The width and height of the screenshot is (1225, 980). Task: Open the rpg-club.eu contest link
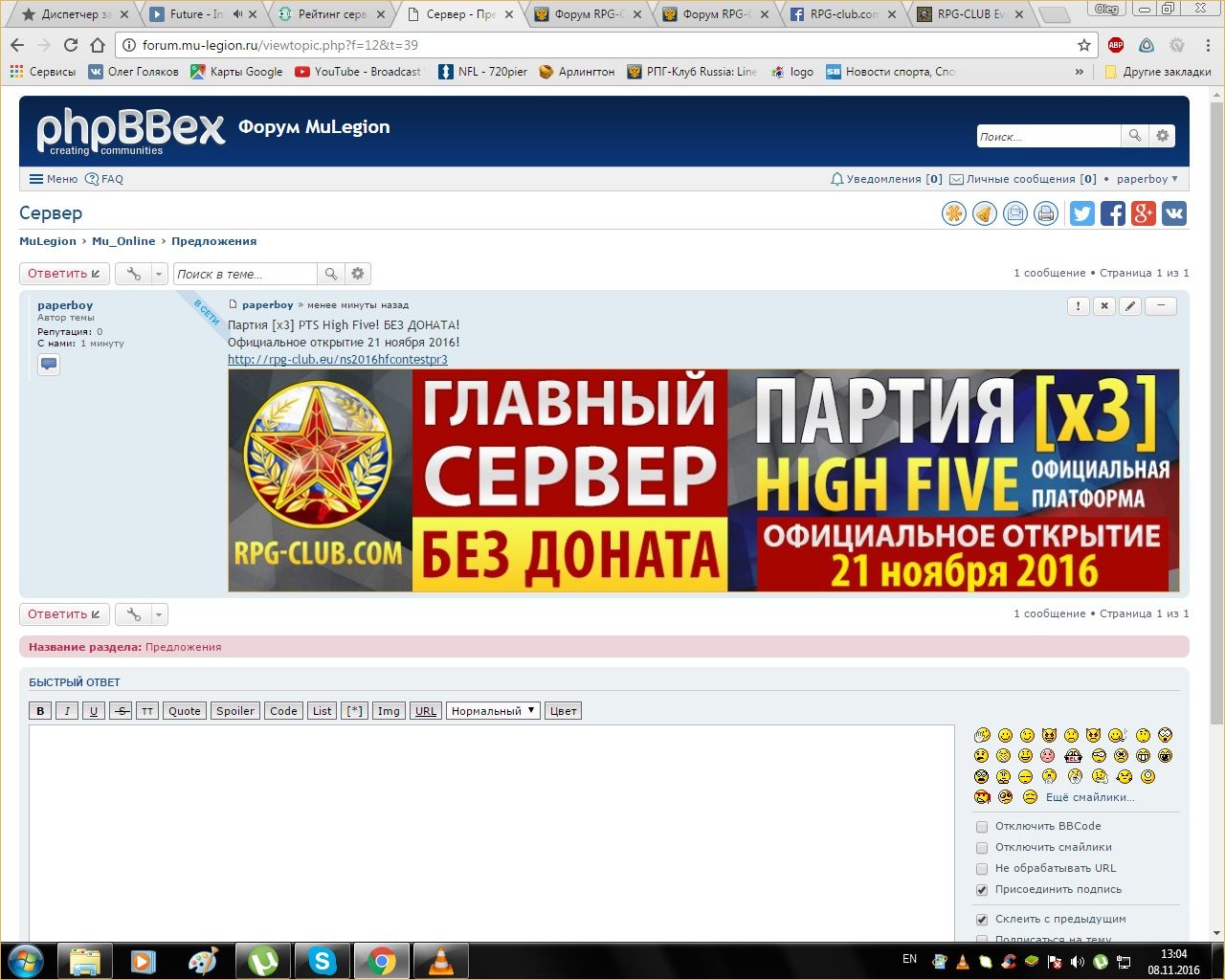[337, 360]
